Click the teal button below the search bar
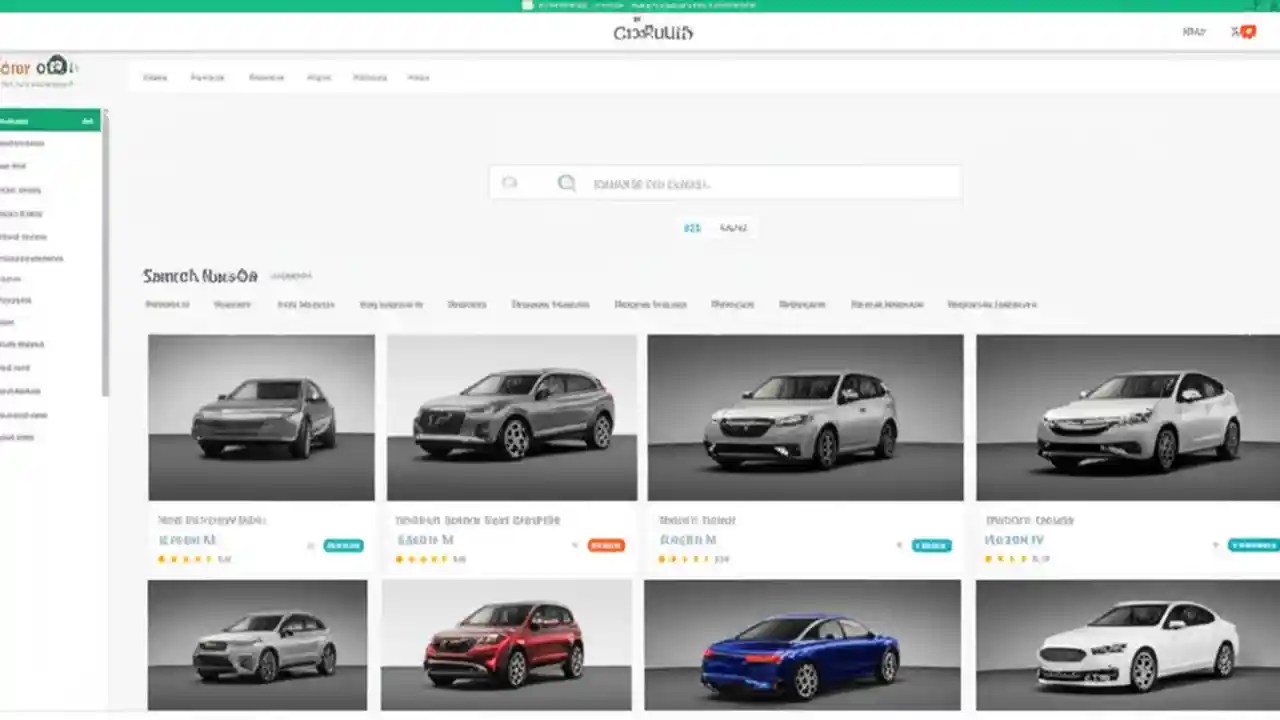This screenshot has height=720, width=1280. click(x=692, y=228)
